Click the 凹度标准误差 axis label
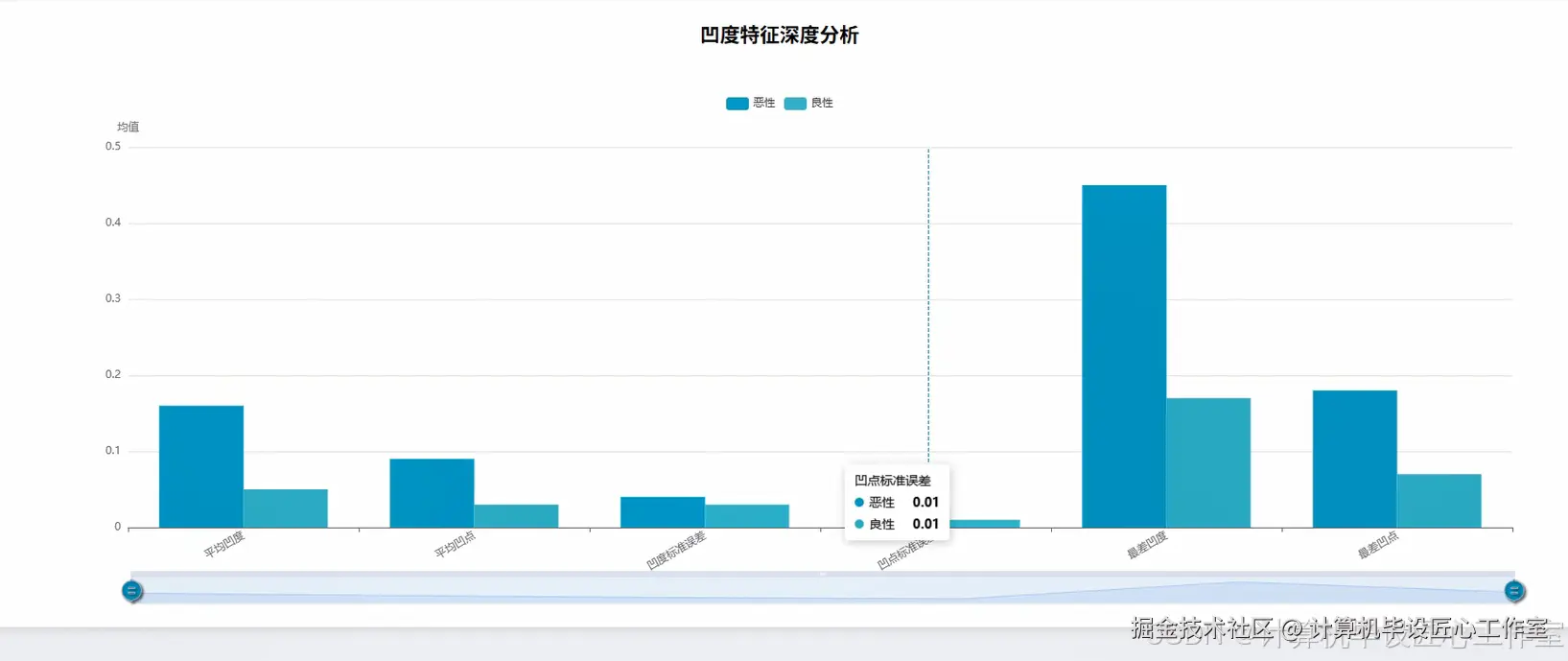 point(676,550)
